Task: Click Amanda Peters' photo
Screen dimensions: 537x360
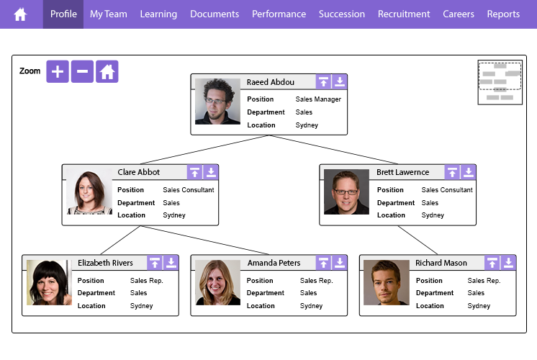Action: pos(218,282)
